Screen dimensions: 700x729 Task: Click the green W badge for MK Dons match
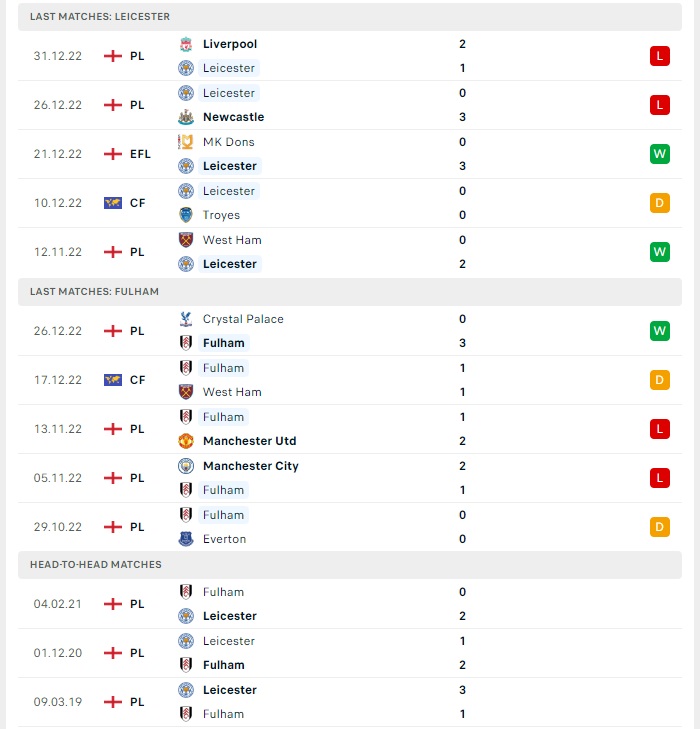point(660,154)
